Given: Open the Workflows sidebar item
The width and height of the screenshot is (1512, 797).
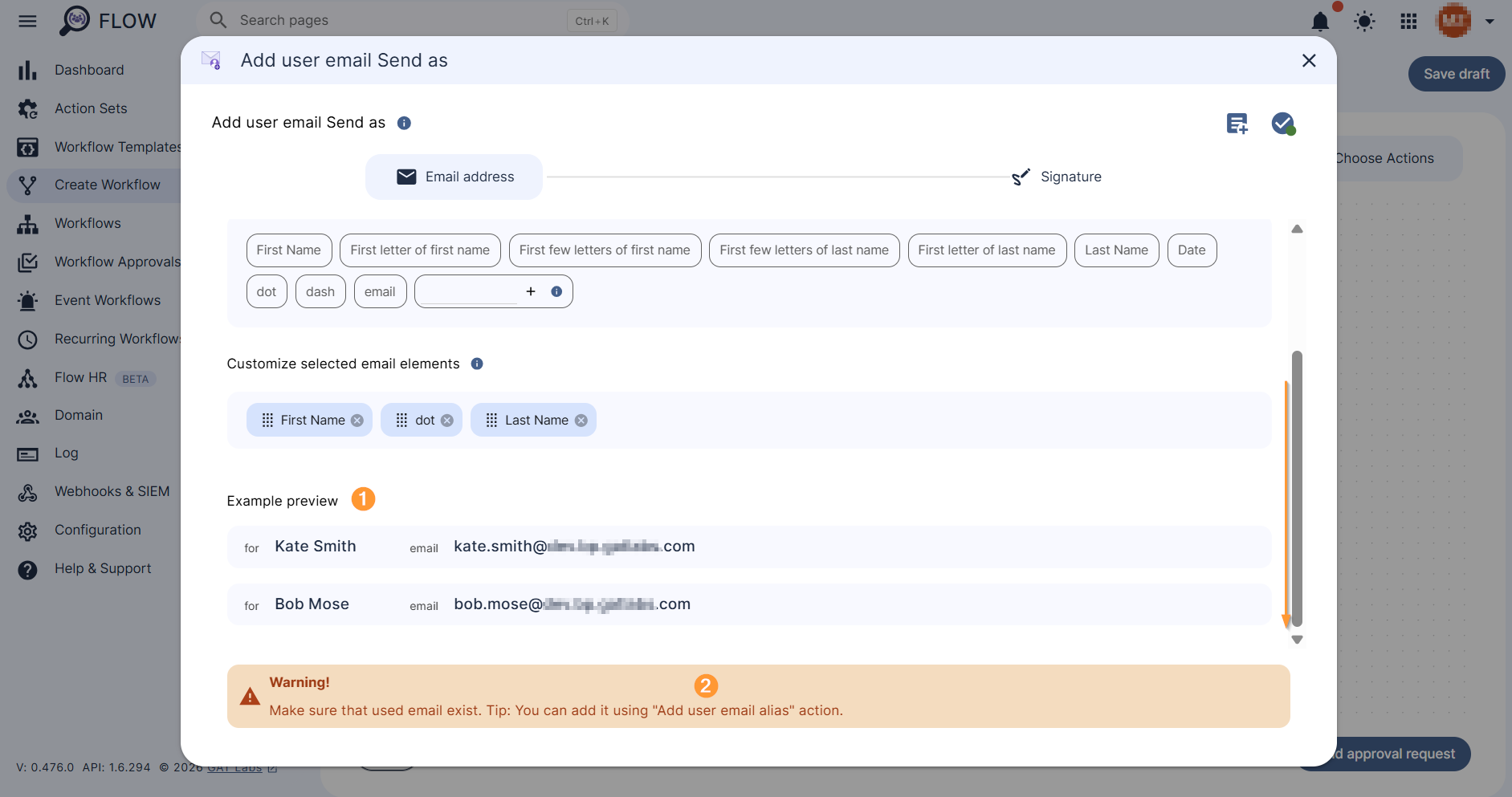Looking at the screenshot, I should pyautogui.click(x=88, y=223).
